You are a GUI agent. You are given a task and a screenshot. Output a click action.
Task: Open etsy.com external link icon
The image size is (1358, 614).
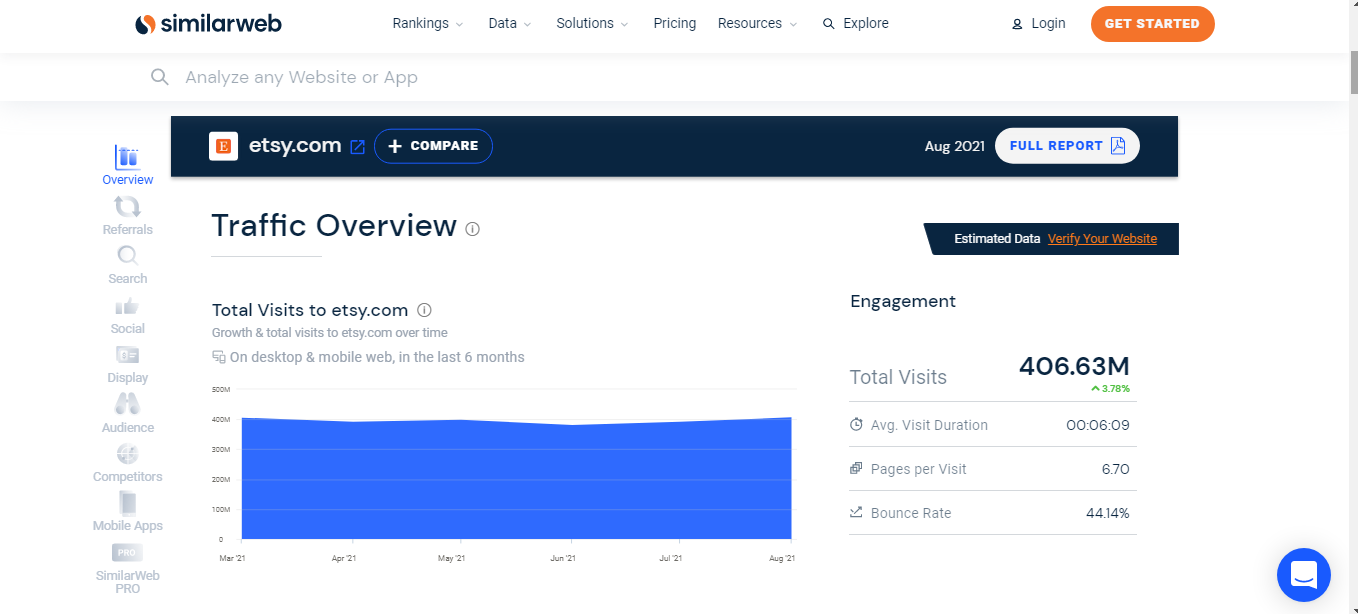tap(358, 147)
